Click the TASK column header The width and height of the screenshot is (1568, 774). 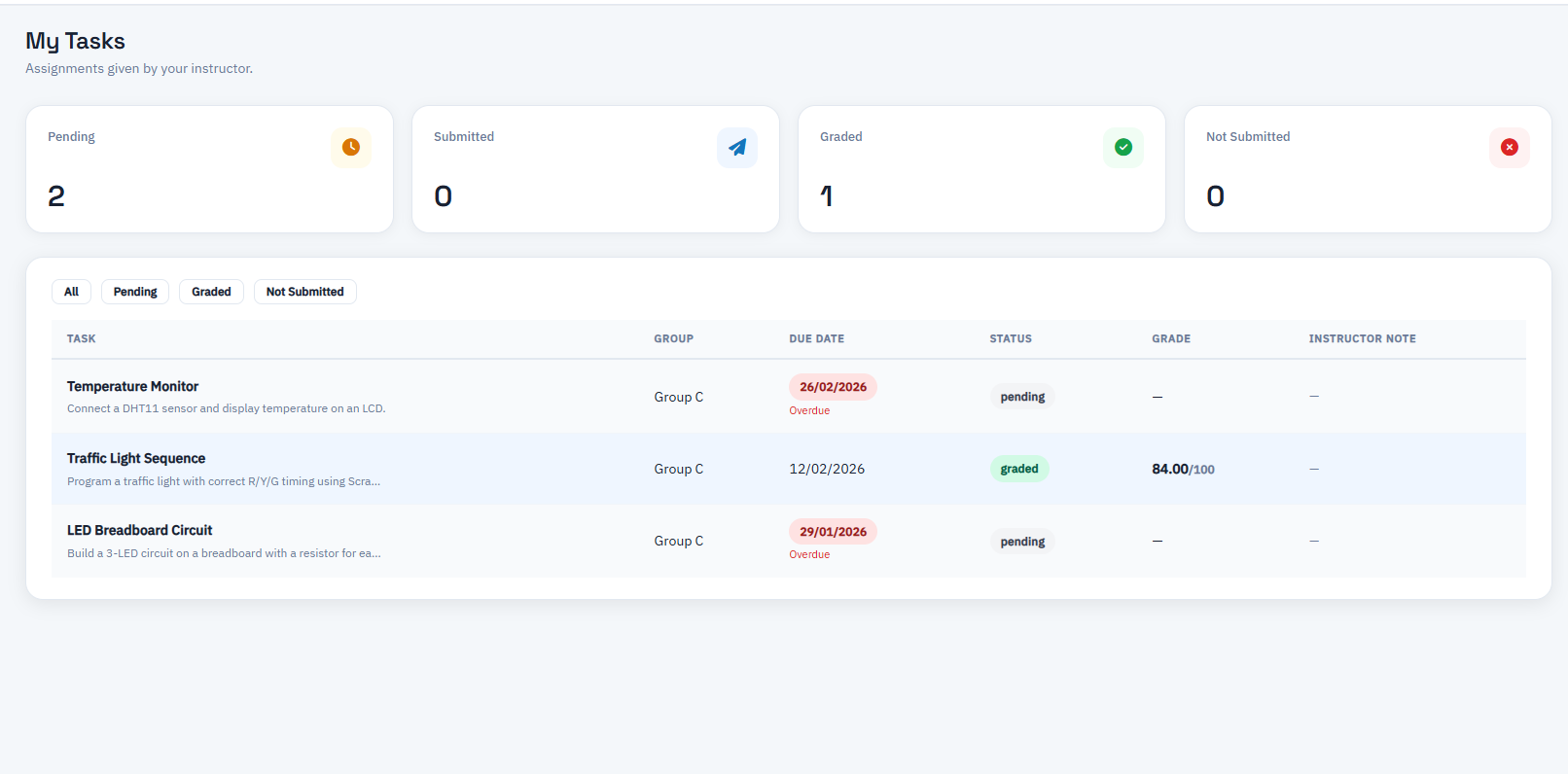[x=82, y=338]
